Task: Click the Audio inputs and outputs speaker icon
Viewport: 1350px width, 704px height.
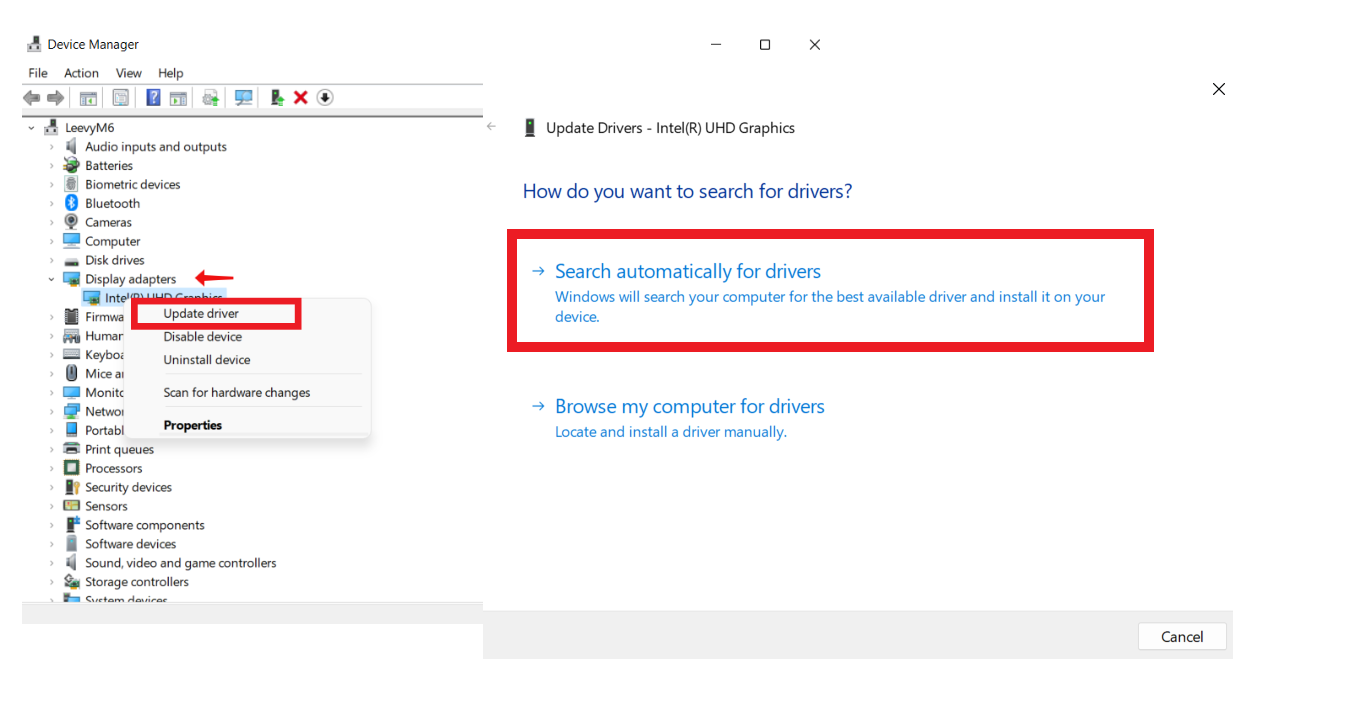Action: [71, 146]
